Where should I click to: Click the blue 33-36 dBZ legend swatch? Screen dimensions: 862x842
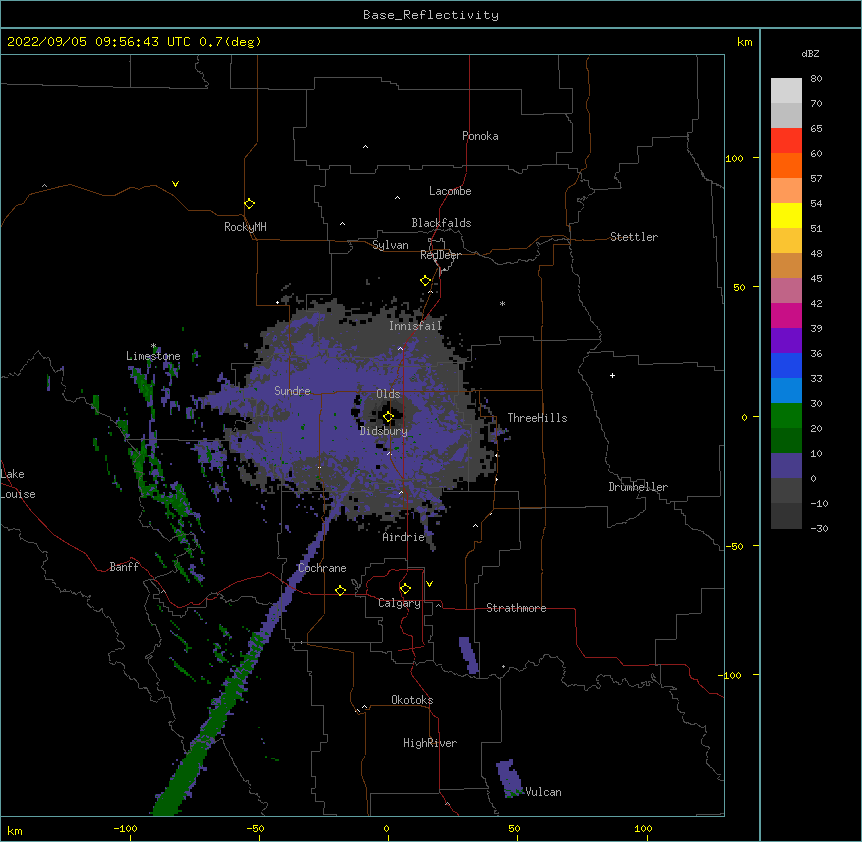tap(786, 365)
